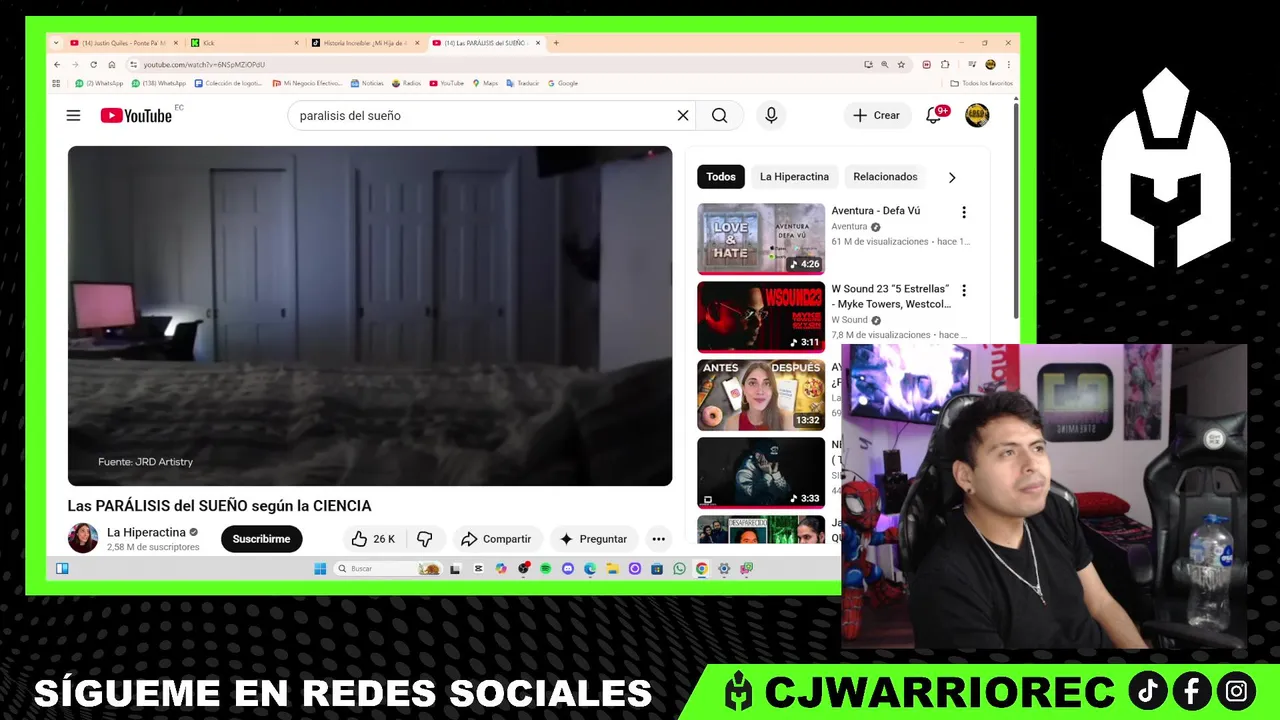Open Discord from the taskbar
Viewport: 1280px width, 720px height.
567,568
